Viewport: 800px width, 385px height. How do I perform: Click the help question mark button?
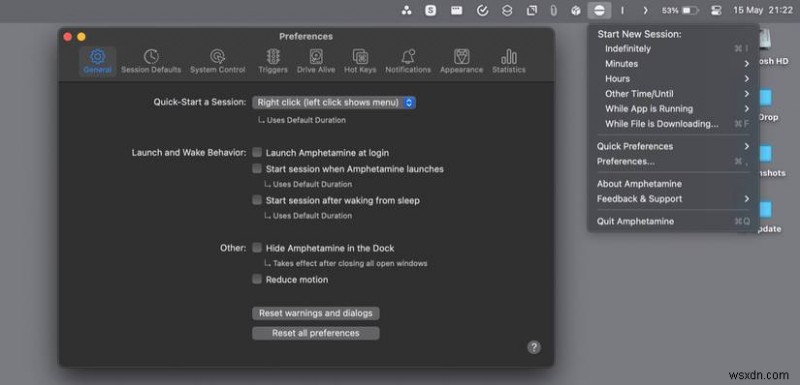[x=534, y=347]
